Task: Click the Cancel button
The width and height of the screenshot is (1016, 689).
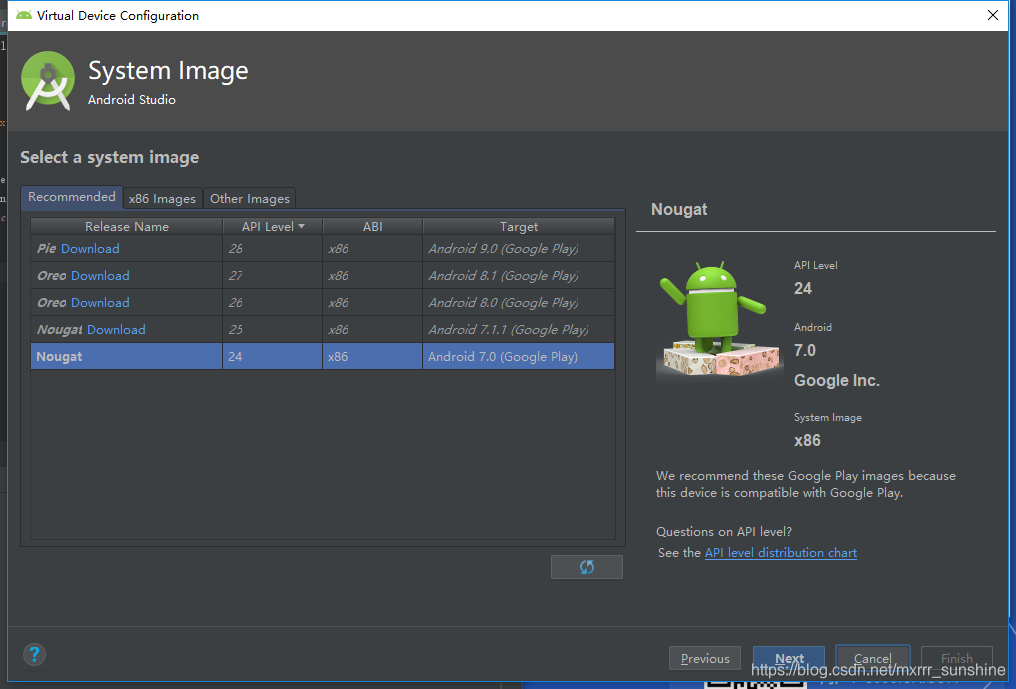Action: pyautogui.click(x=873, y=659)
